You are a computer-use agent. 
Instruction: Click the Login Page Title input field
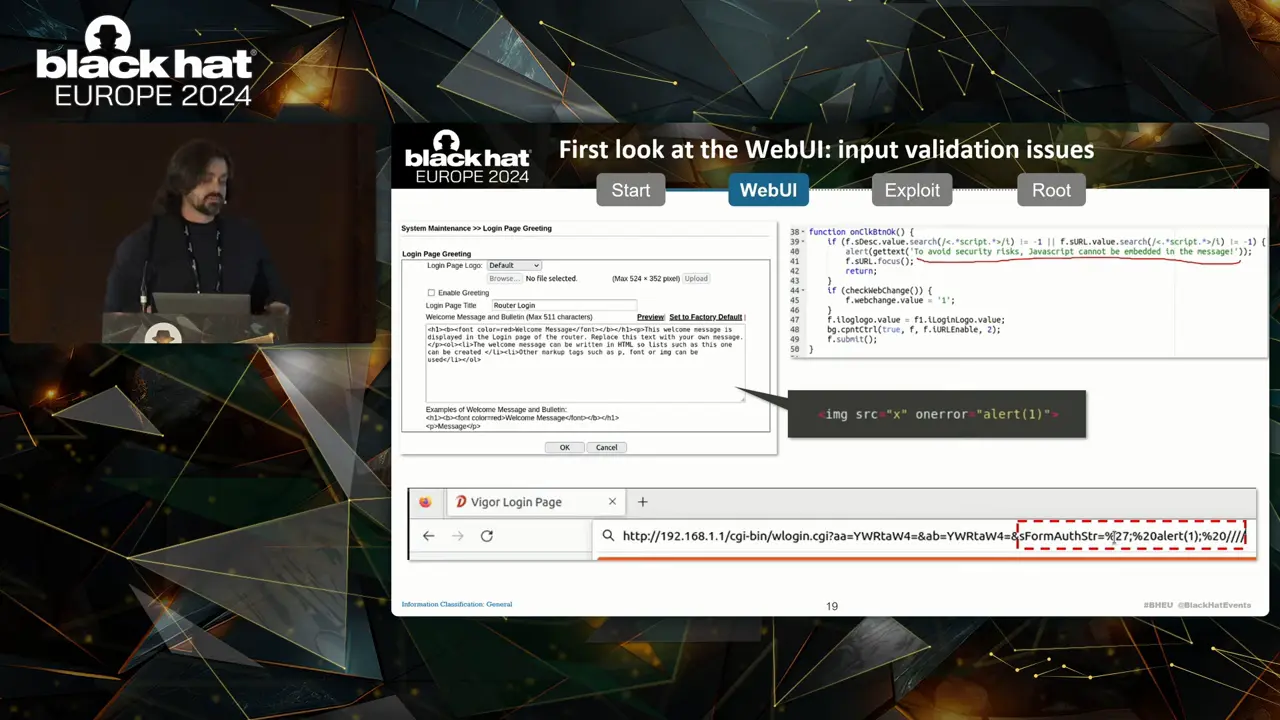click(563, 305)
